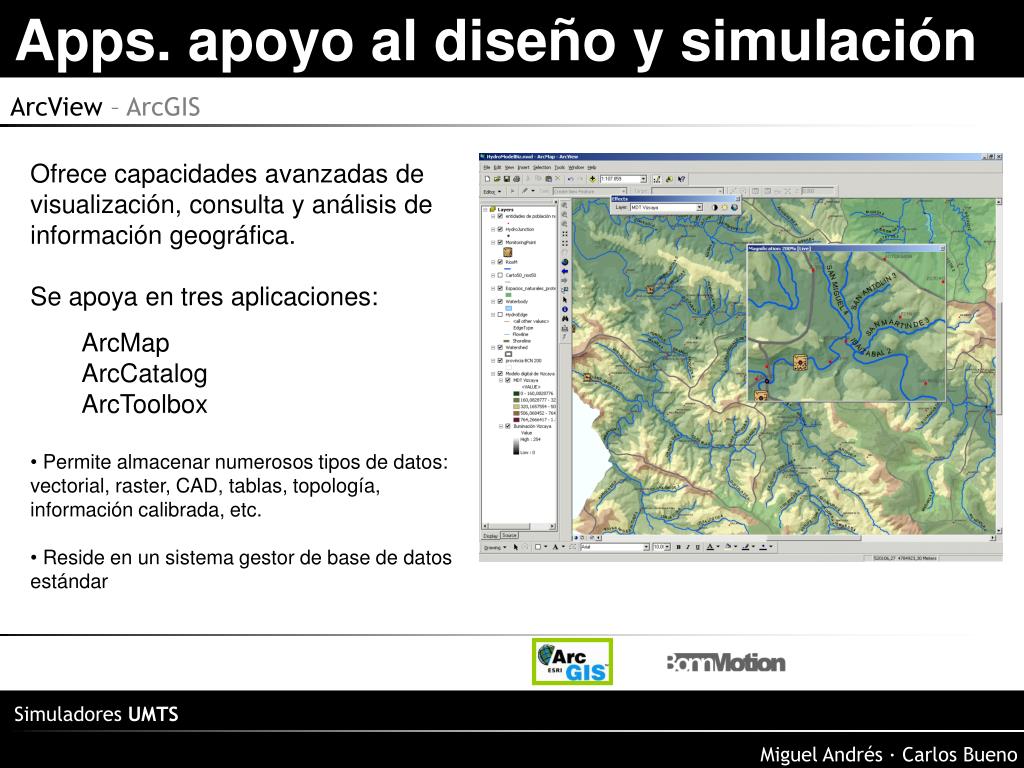This screenshot has width=1024, height=768.
Task: Click the Adjust Brightness sun icon in Effects
Action: (x=724, y=208)
